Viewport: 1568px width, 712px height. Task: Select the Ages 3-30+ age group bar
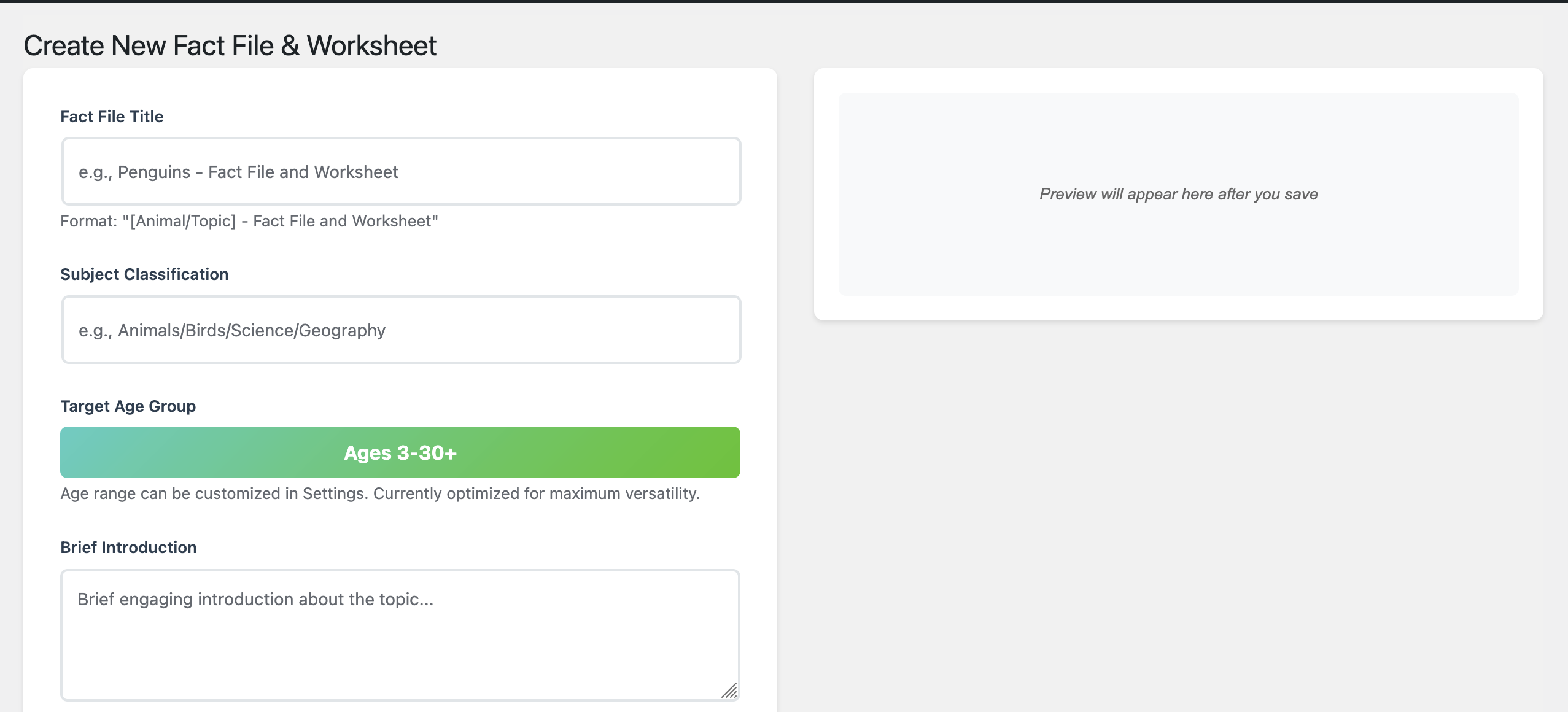pos(400,452)
